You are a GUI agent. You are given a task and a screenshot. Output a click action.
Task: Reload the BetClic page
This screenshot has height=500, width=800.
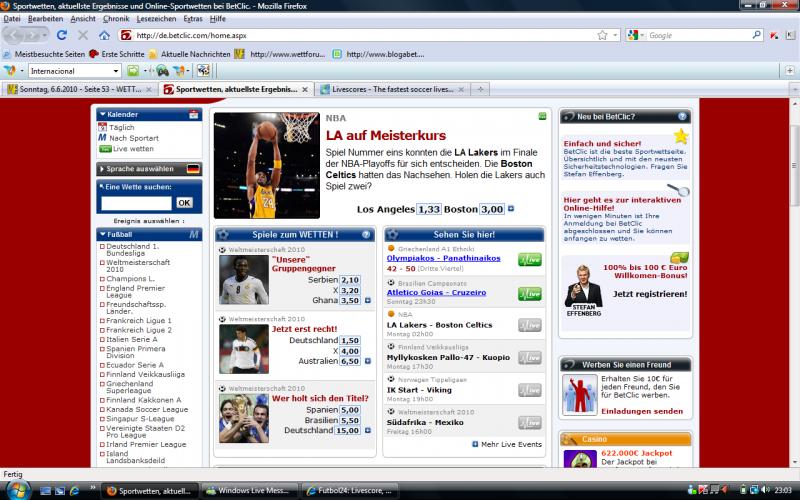(x=62, y=35)
